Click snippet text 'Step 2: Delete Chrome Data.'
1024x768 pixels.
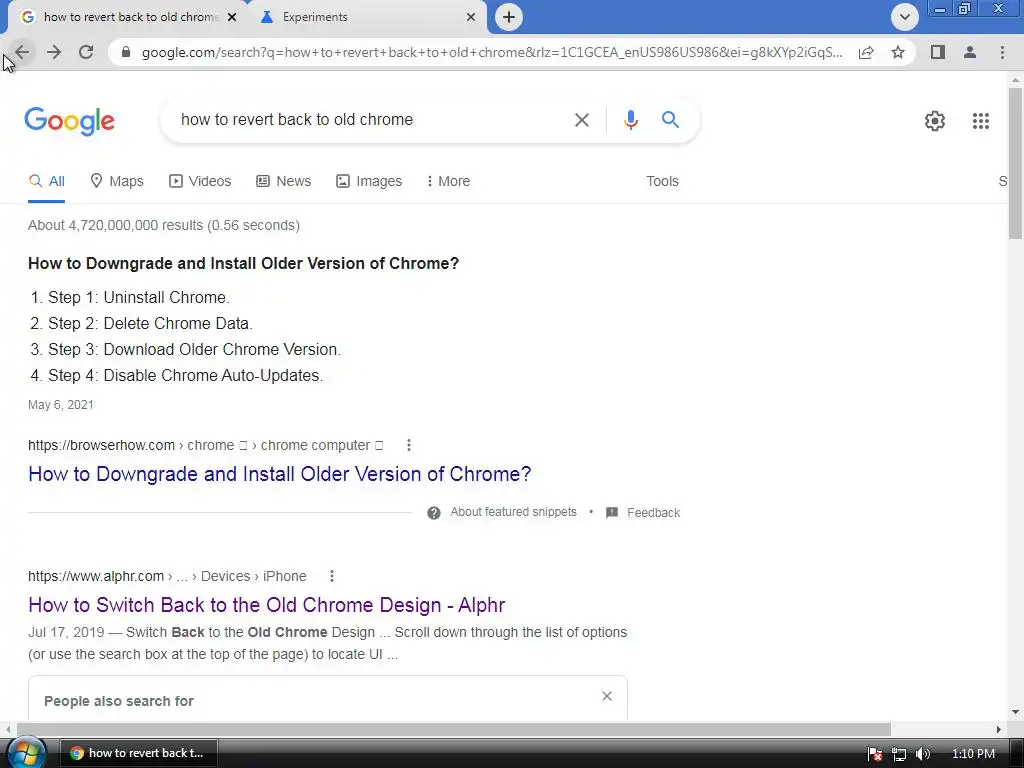pyautogui.click(x=150, y=324)
